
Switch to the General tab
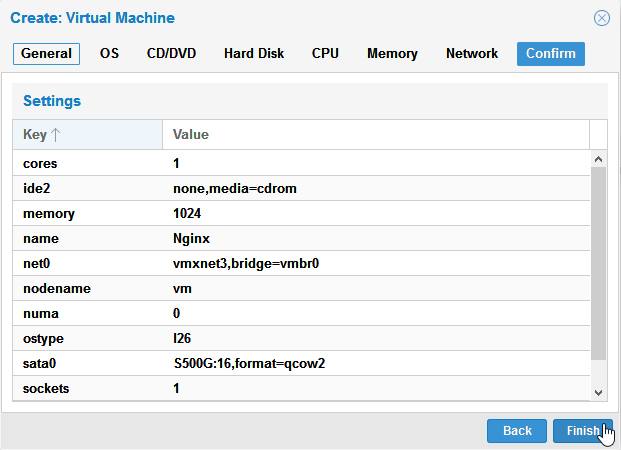(x=46, y=54)
